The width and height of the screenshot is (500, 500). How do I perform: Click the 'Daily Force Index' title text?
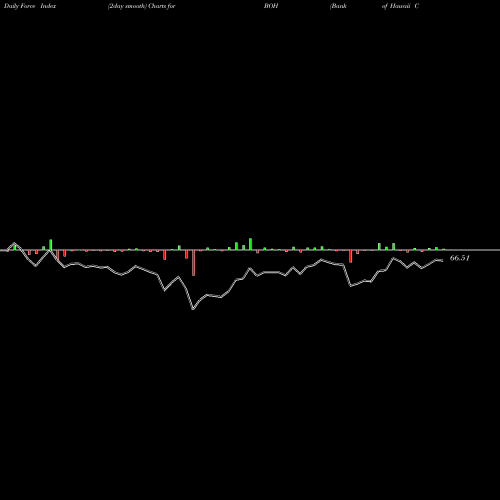pos(30,6)
